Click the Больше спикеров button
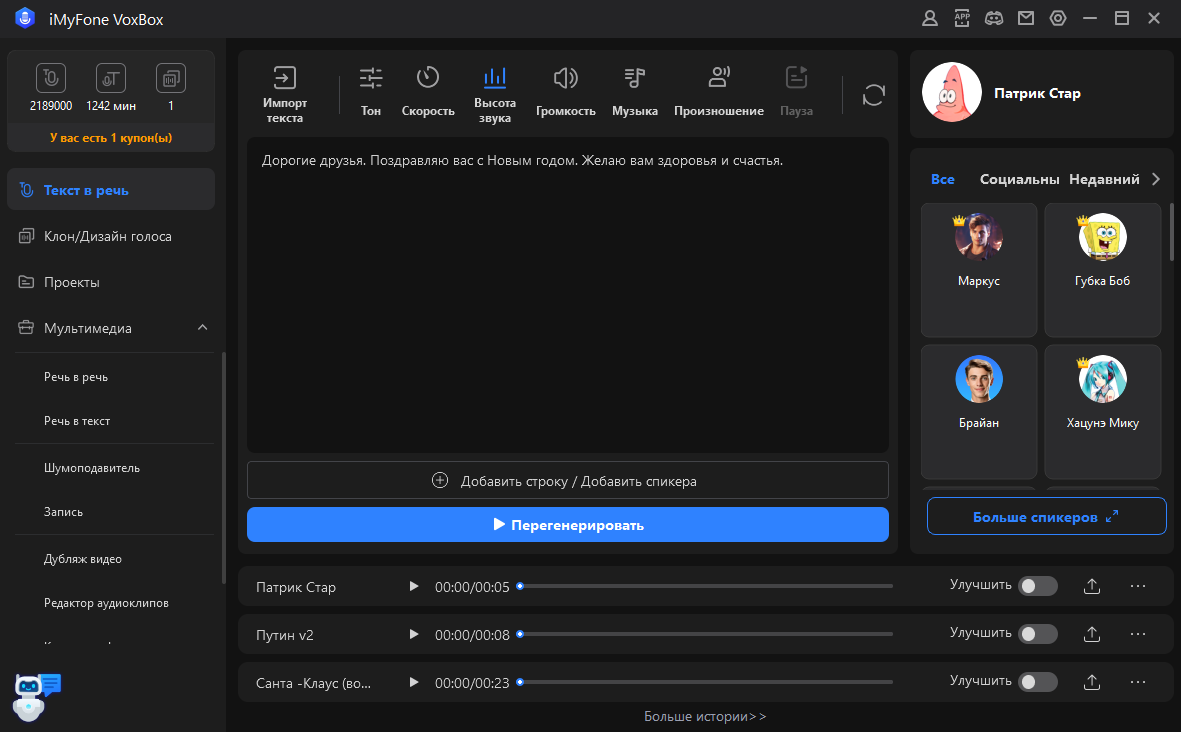Viewport: 1181px width, 732px height. coord(1046,517)
